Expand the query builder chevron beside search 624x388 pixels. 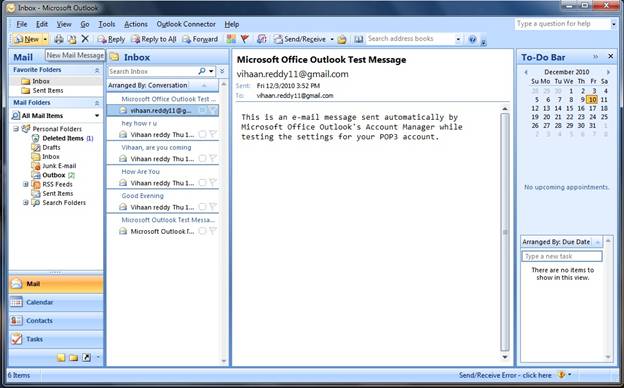222,71
